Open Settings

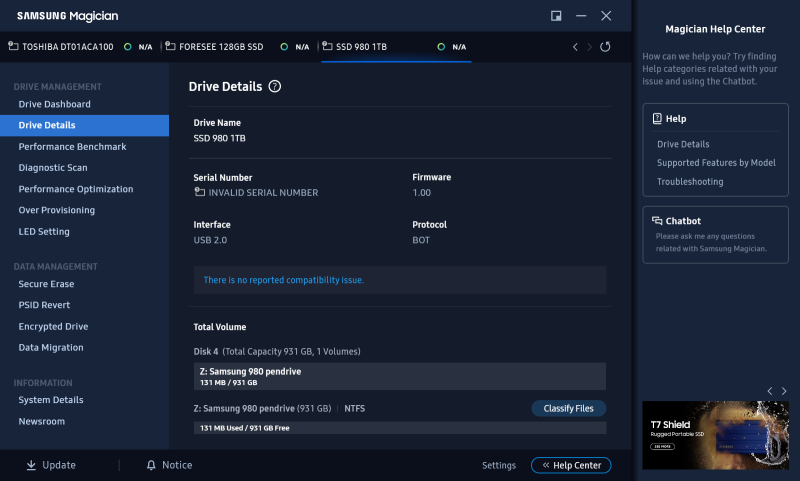tap(499, 465)
